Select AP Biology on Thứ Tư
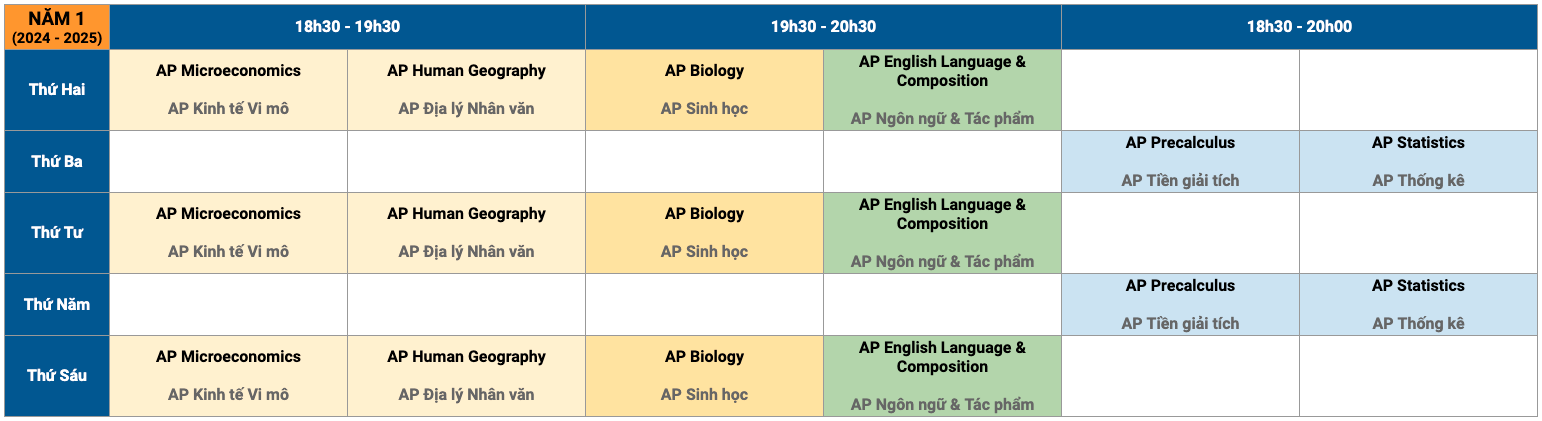This screenshot has height=421, width=1542. [704, 233]
